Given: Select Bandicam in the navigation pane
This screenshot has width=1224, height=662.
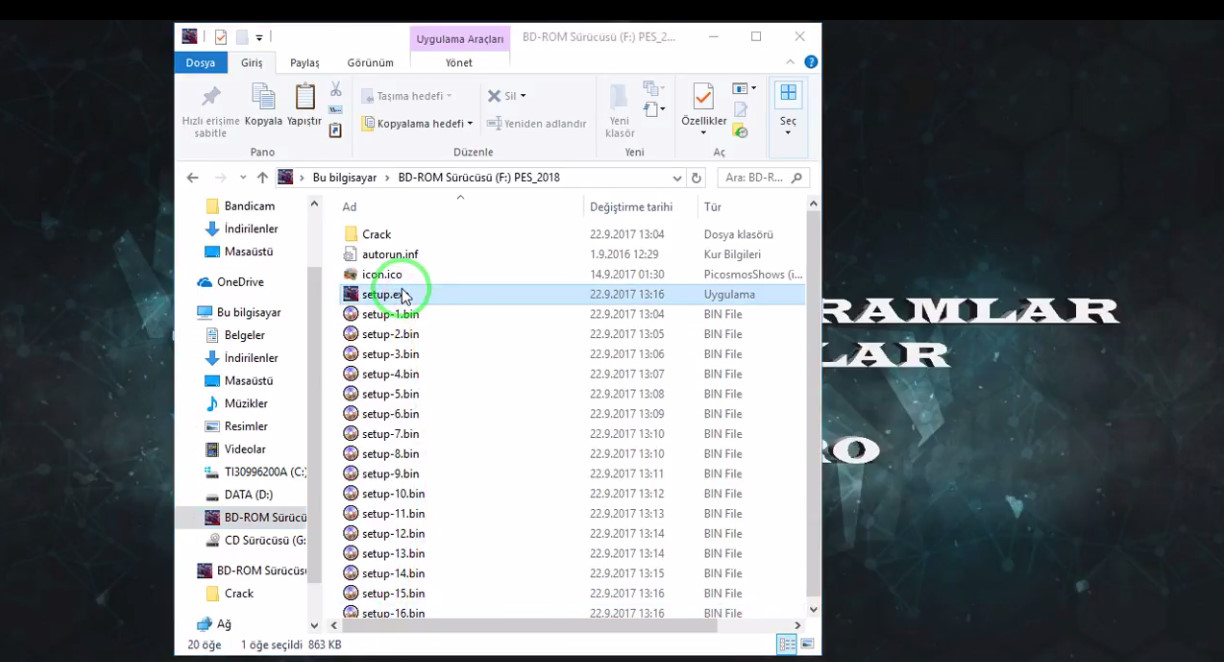Looking at the screenshot, I should point(250,206).
